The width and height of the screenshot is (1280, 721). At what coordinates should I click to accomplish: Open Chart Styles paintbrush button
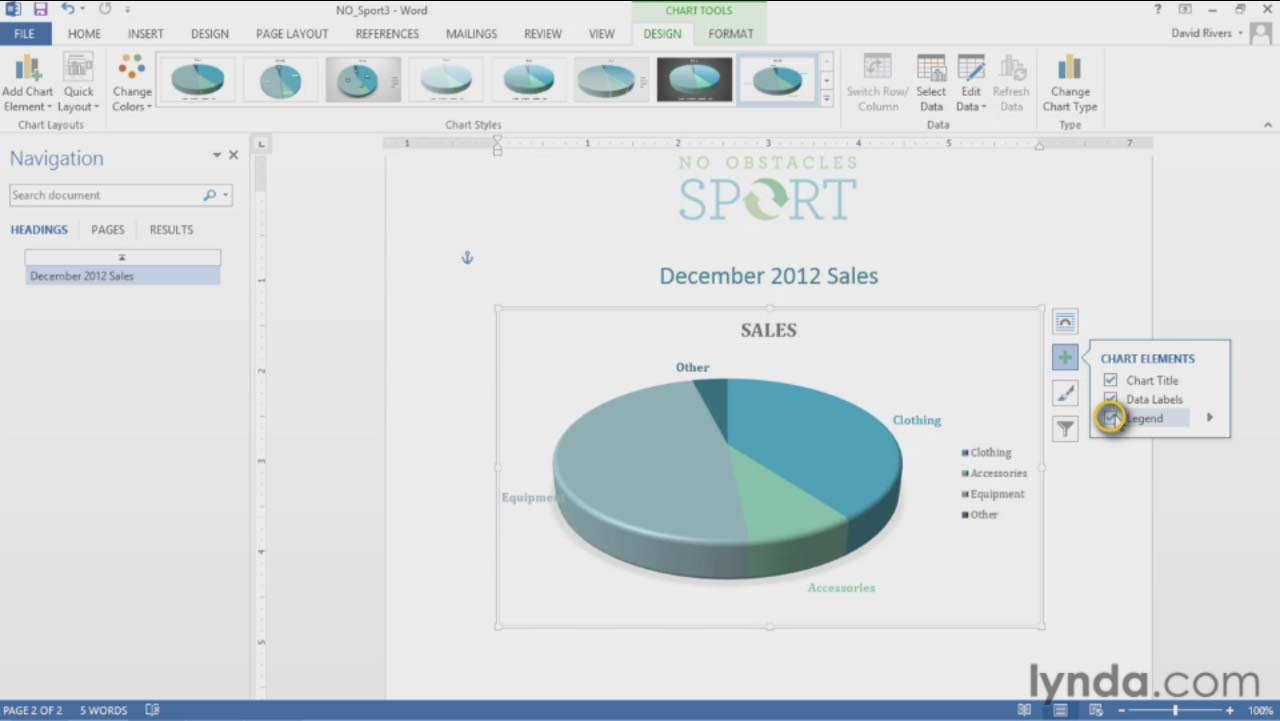click(x=1065, y=393)
